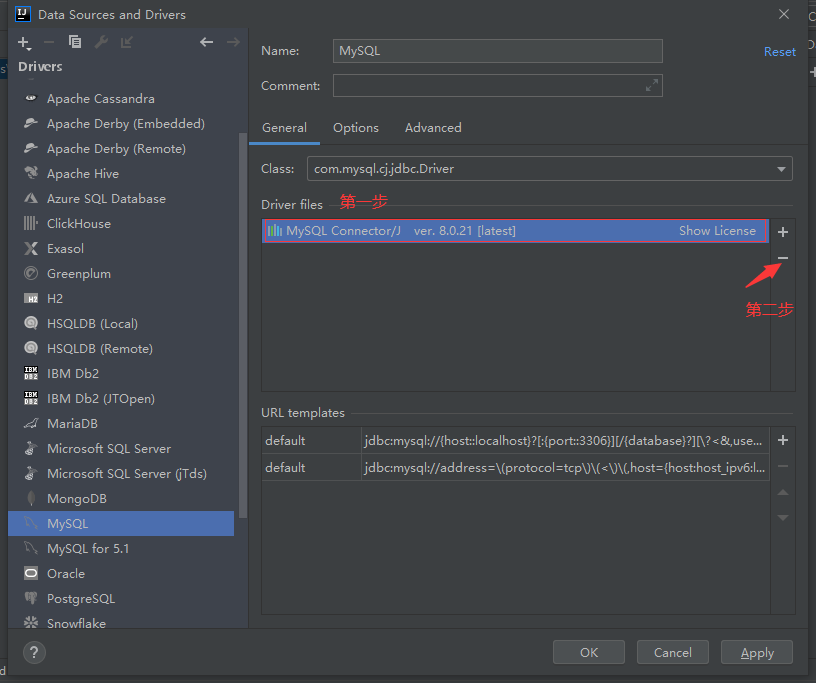Close the Data Sources and Drivers dialog
816x683 pixels.
(784, 14)
